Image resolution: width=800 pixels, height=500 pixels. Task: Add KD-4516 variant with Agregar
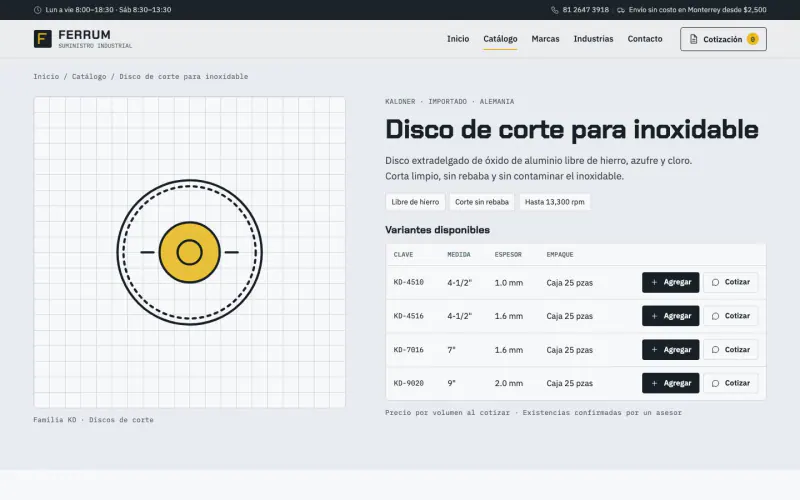(x=670, y=316)
